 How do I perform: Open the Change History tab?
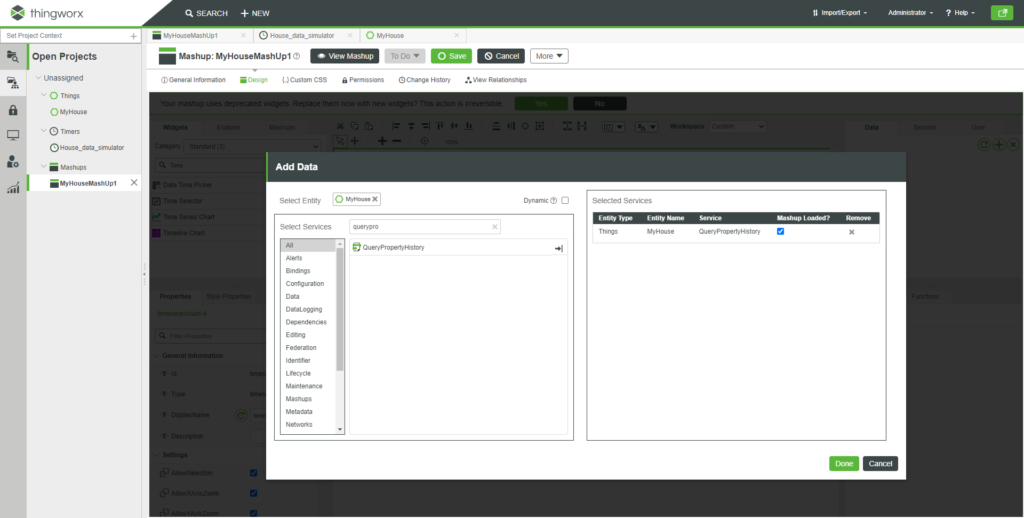424,80
